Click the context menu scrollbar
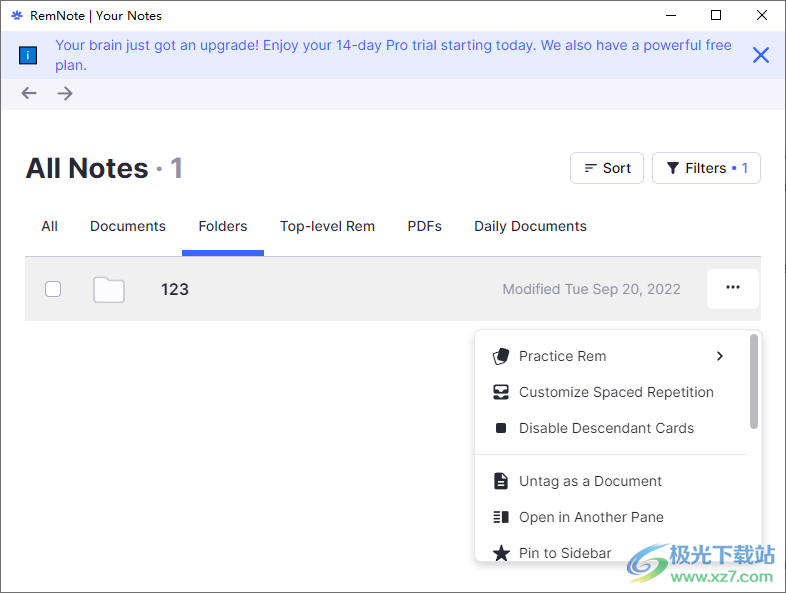The width and height of the screenshot is (786, 593). click(753, 382)
